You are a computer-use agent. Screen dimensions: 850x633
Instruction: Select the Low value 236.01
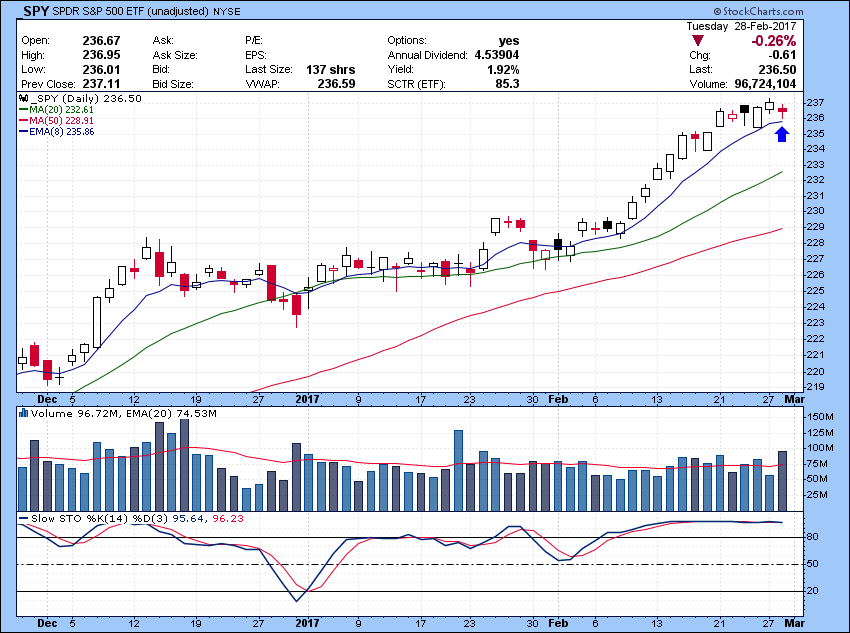click(x=101, y=69)
